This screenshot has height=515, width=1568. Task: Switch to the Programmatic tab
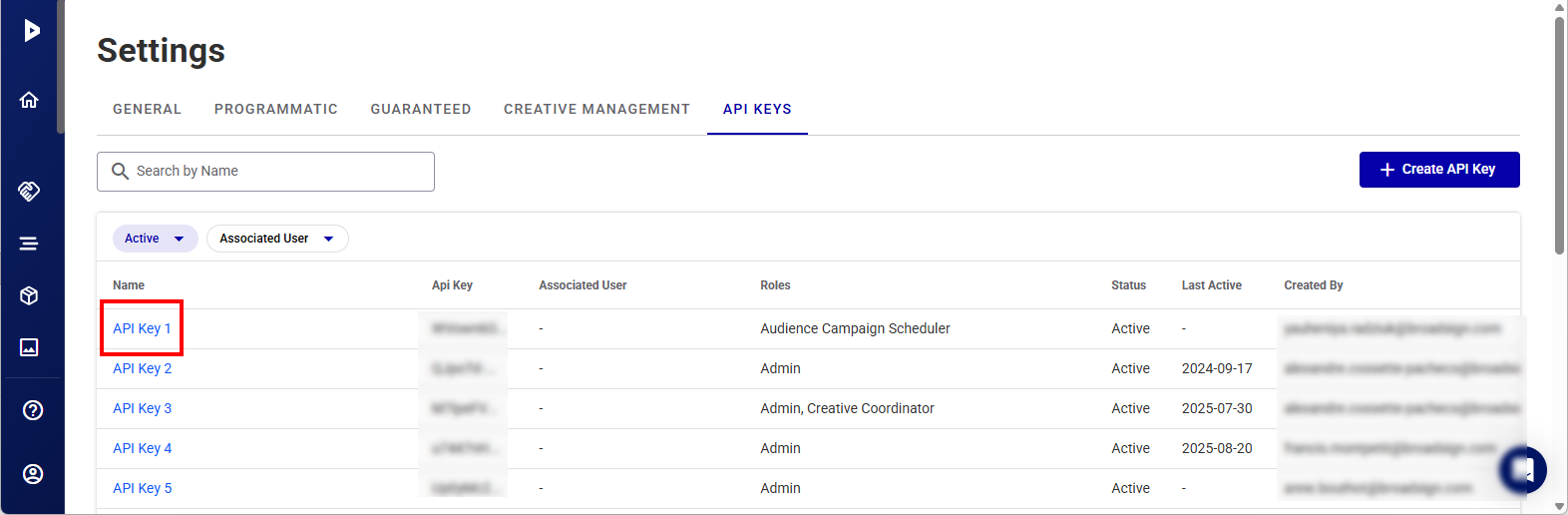pos(275,109)
